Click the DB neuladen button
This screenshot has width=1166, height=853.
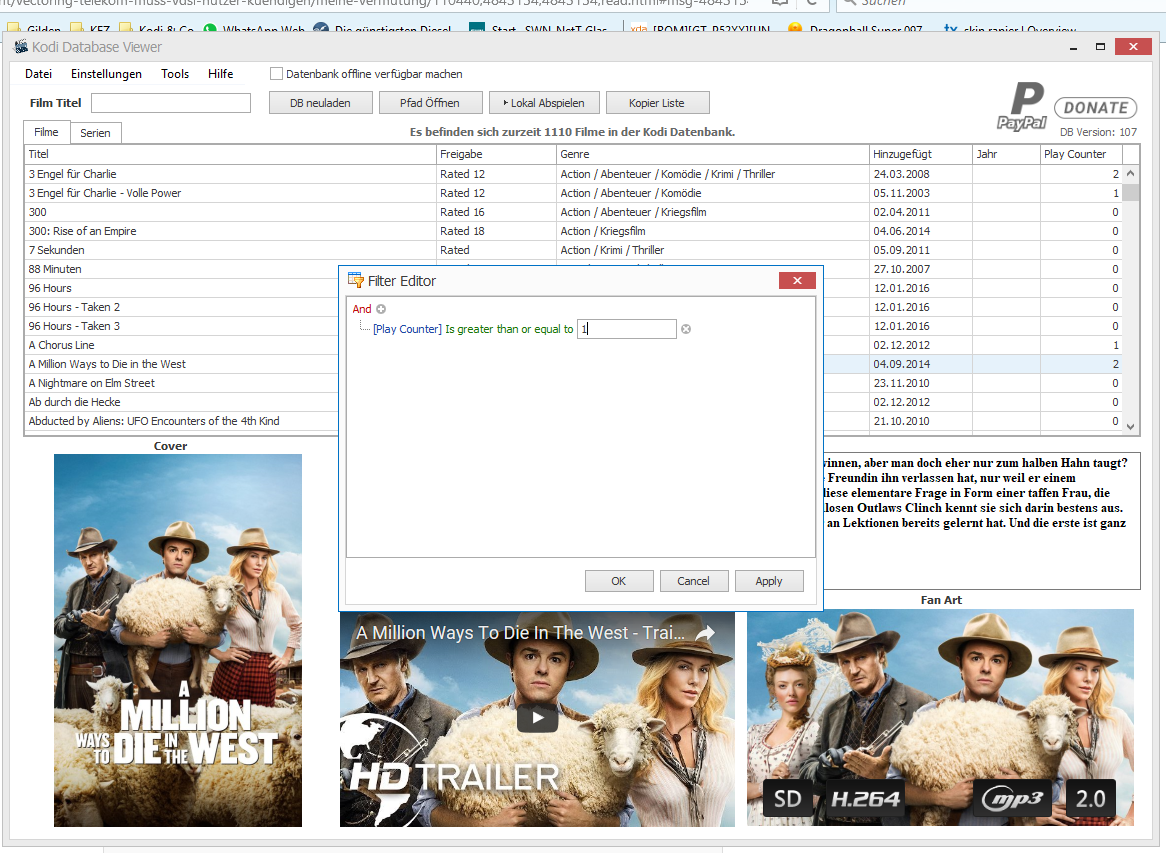coord(321,103)
